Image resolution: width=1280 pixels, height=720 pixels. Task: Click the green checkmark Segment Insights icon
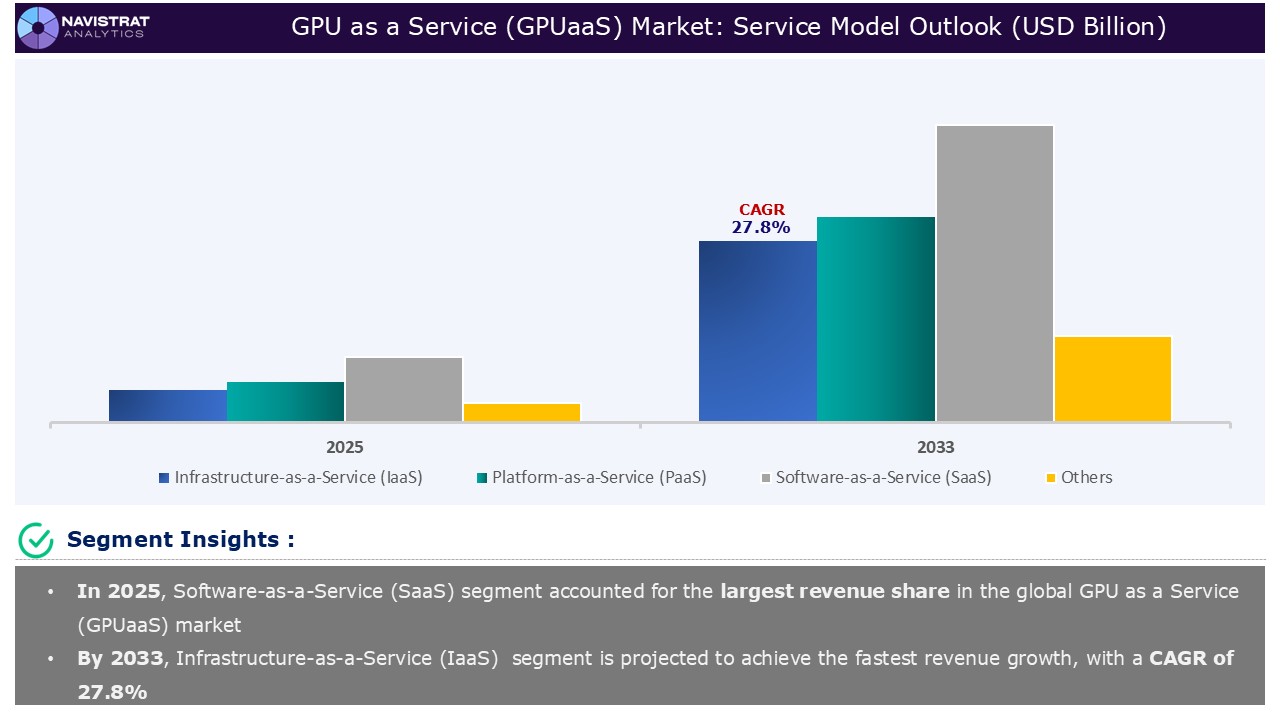coord(36,540)
